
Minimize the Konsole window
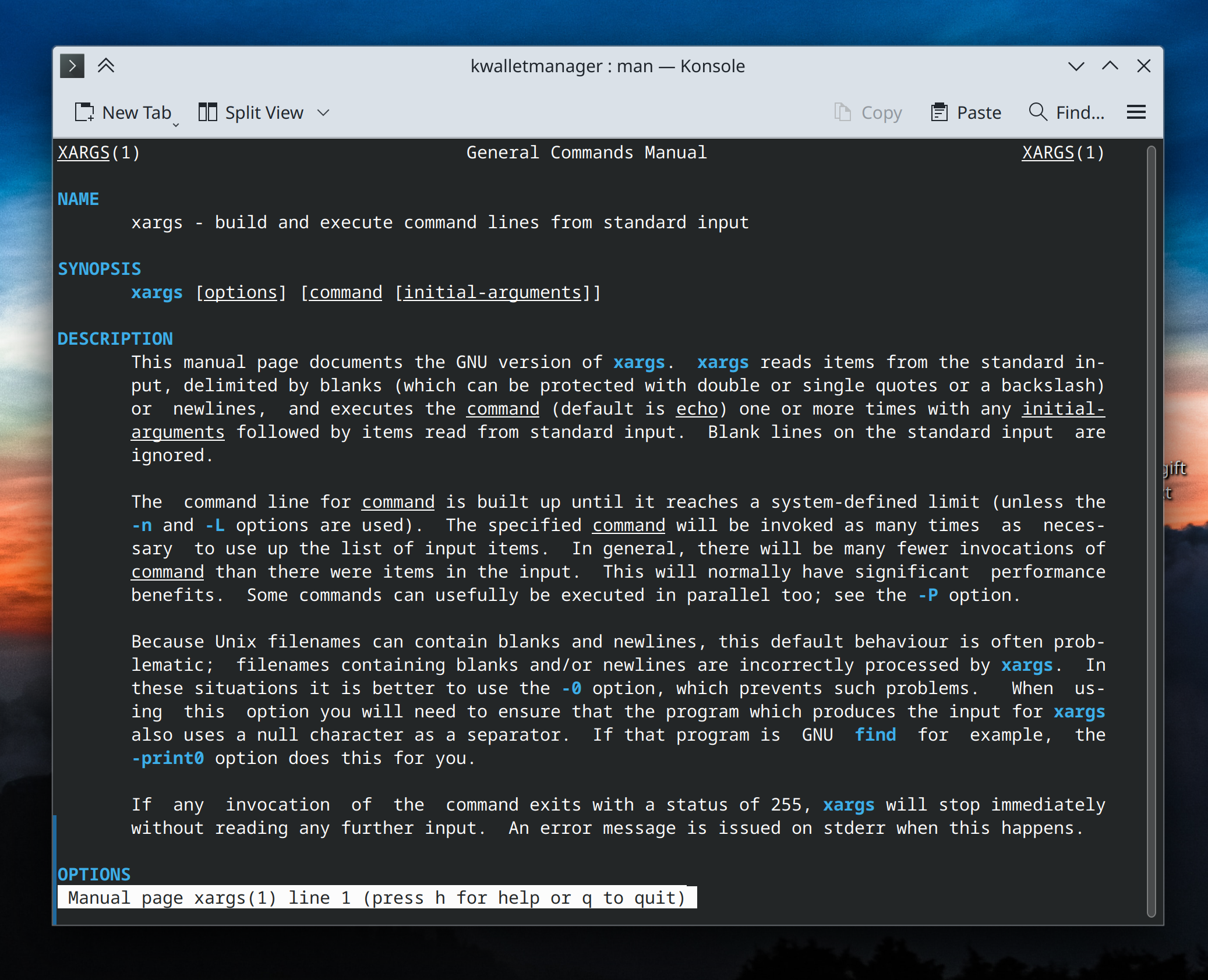click(x=1076, y=66)
